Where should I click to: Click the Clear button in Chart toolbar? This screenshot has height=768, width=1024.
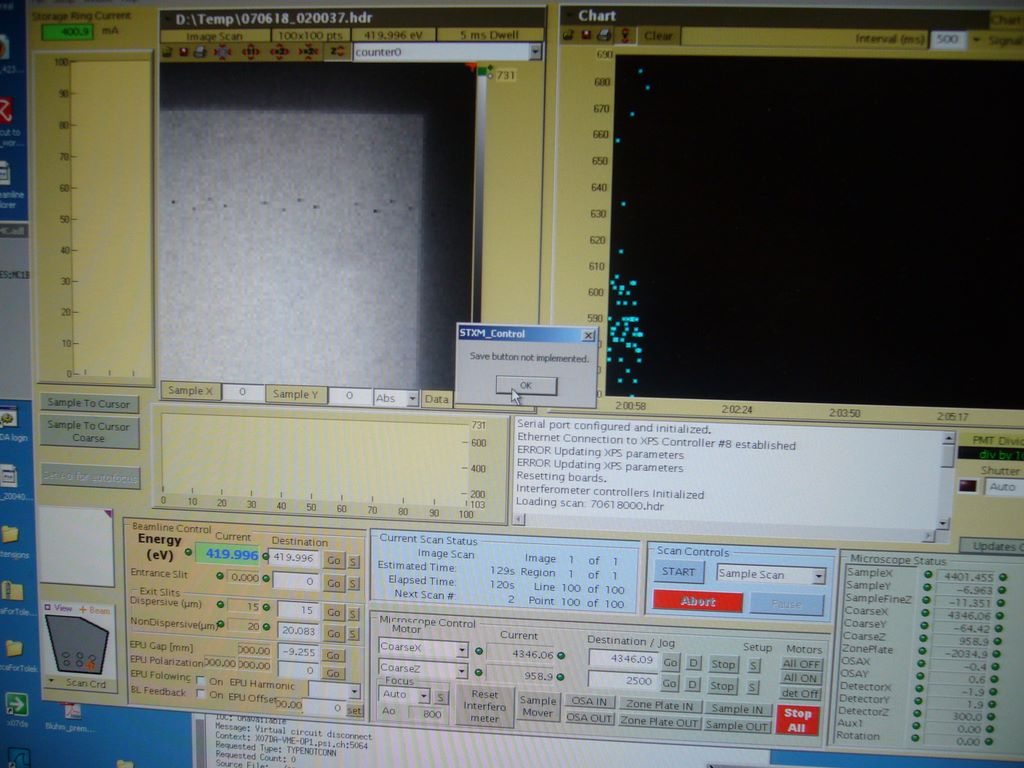coord(658,36)
